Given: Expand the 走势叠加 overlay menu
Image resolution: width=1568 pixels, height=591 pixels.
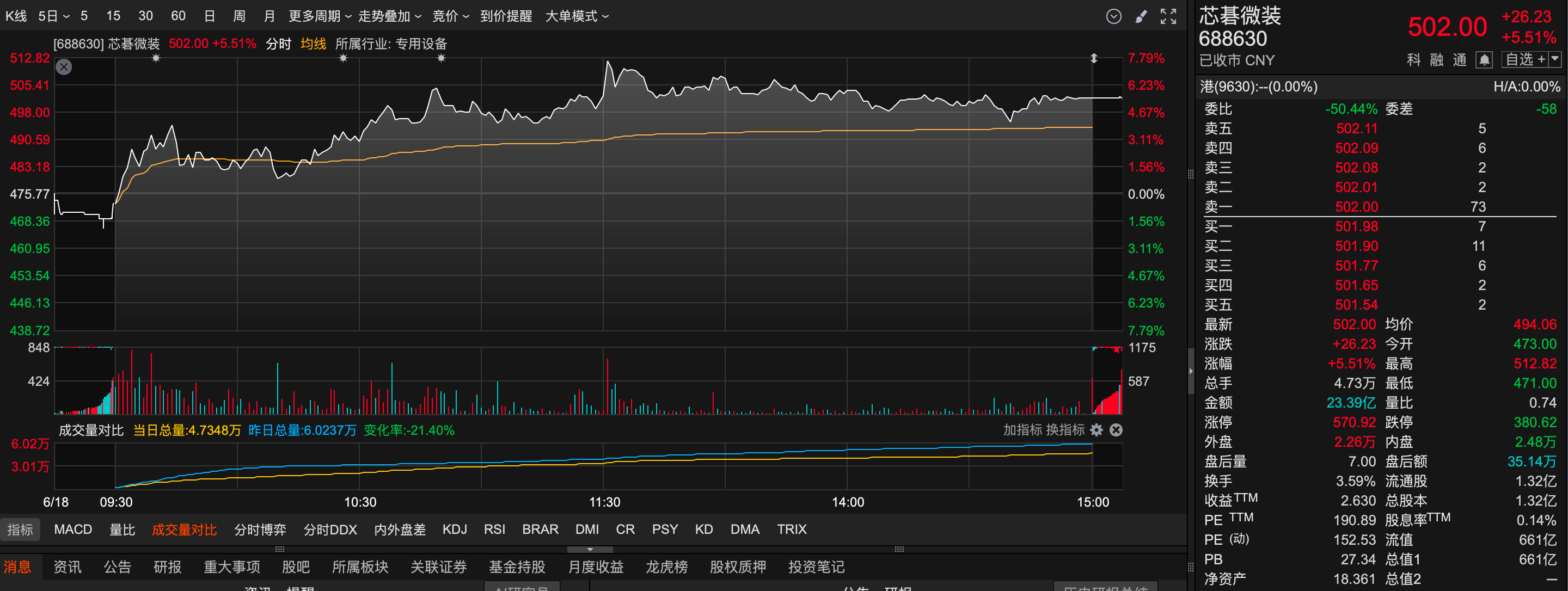Looking at the screenshot, I should pos(390,16).
